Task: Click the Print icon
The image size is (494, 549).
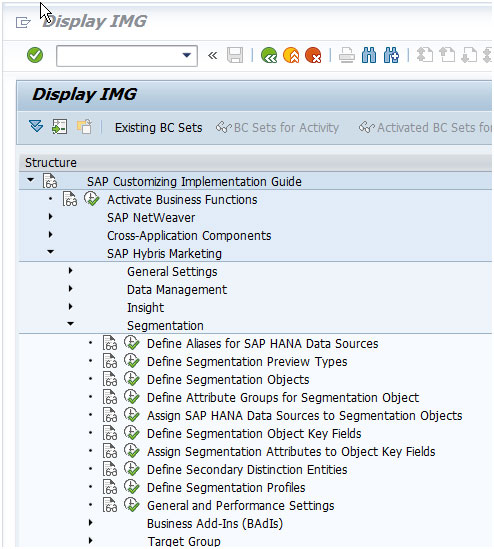Action: click(x=347, y=55)
